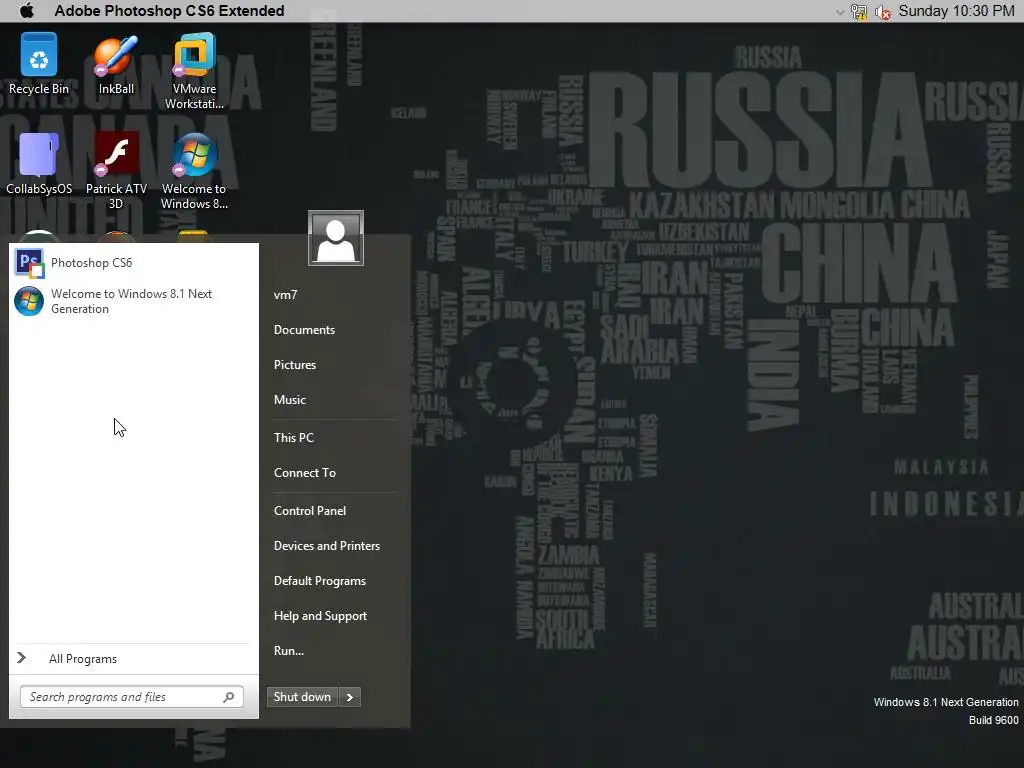Open the vm7 user folder
The height and width of the screenshot is (768, 1024).
[285, 295]
